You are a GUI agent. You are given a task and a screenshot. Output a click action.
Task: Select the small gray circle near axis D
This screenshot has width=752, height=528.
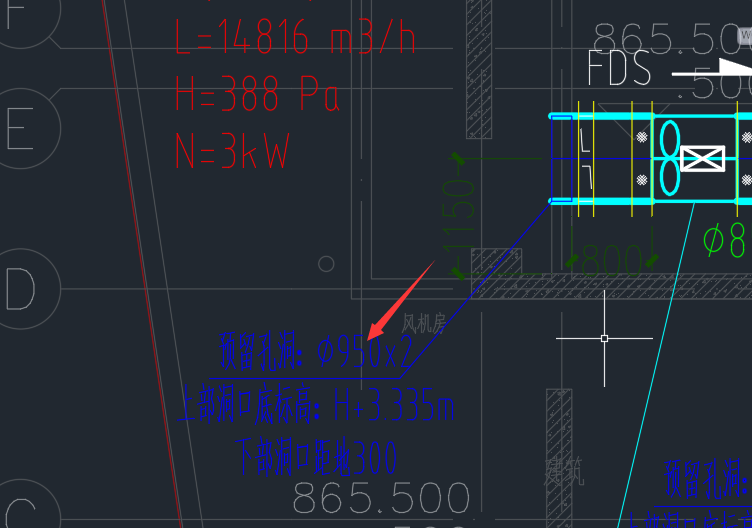click(326, 264)
